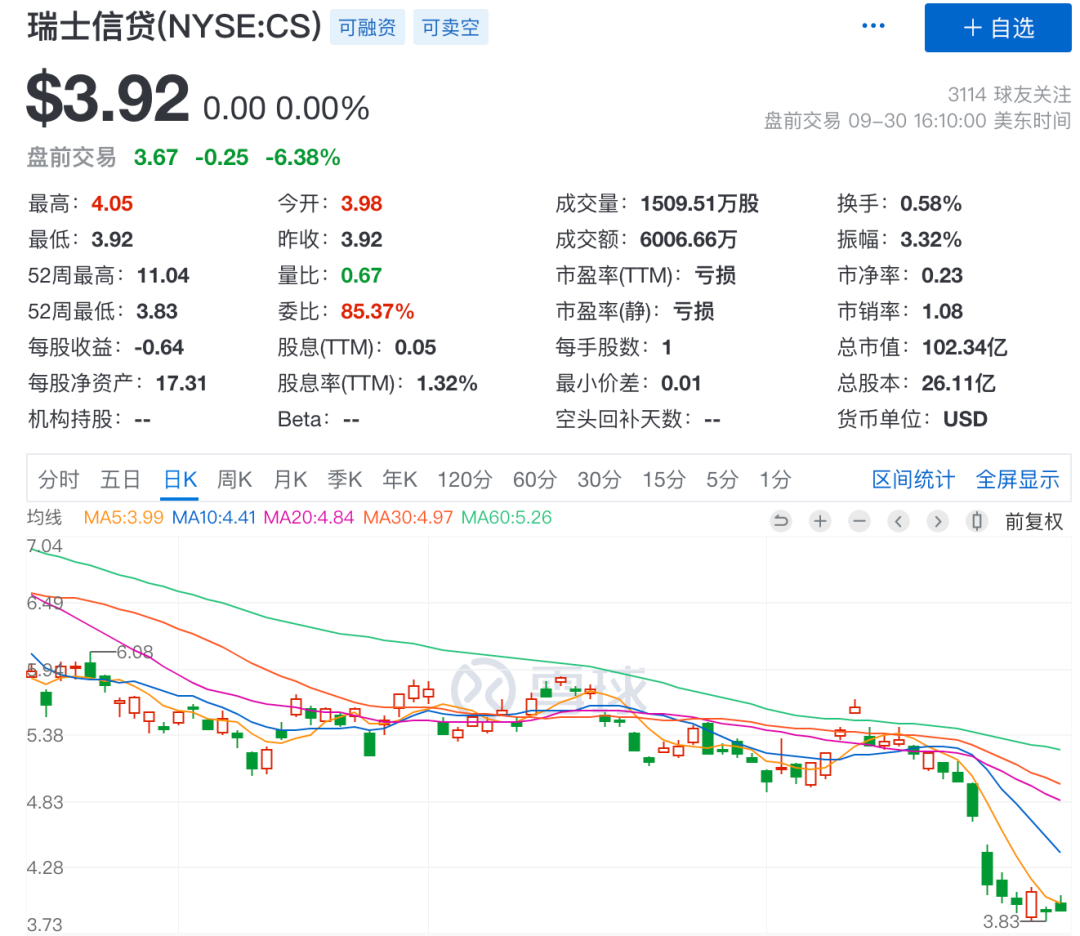Click the 3114 球友关注 followers text
Viewport: 1080px width, 936px height.
1009,94
